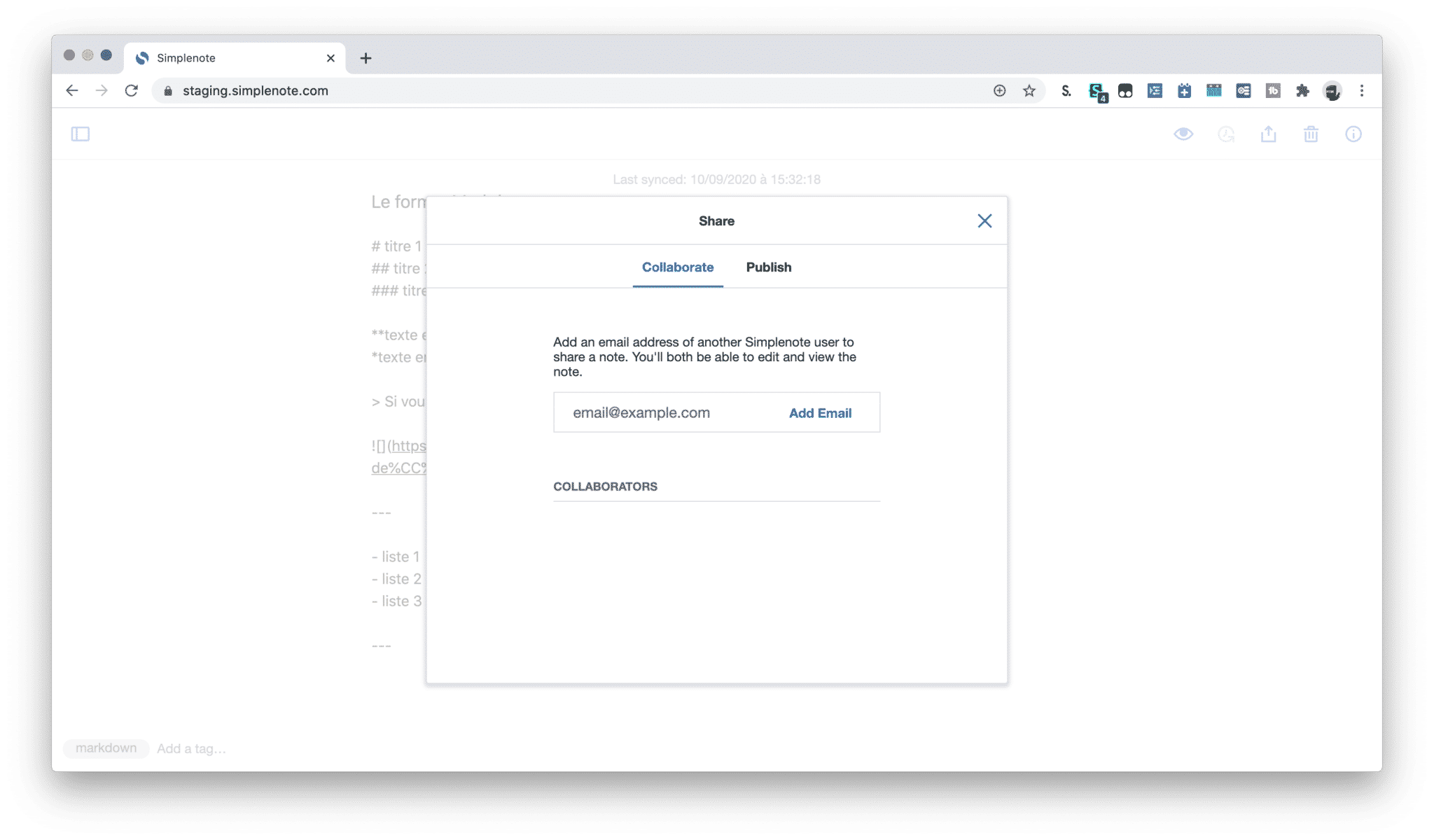1434x840 pixels.
Task: Click the export/share icon in toolbar
Action: pos(1268,134)
